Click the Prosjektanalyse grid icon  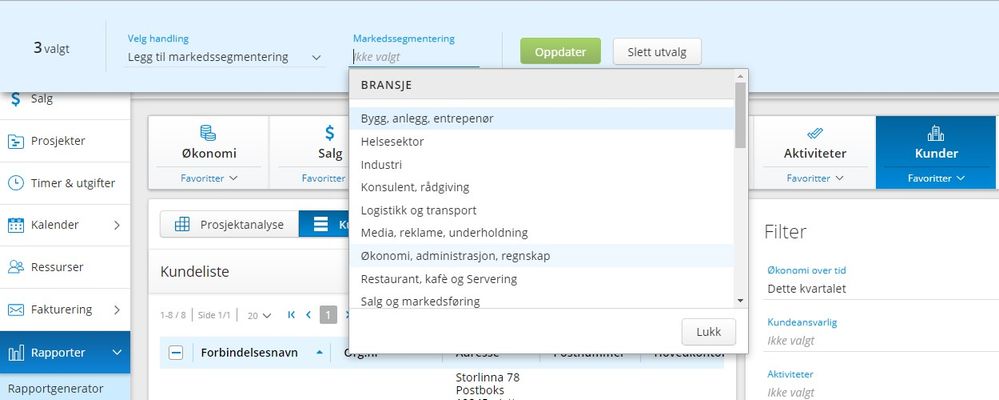tap(182, 224)
